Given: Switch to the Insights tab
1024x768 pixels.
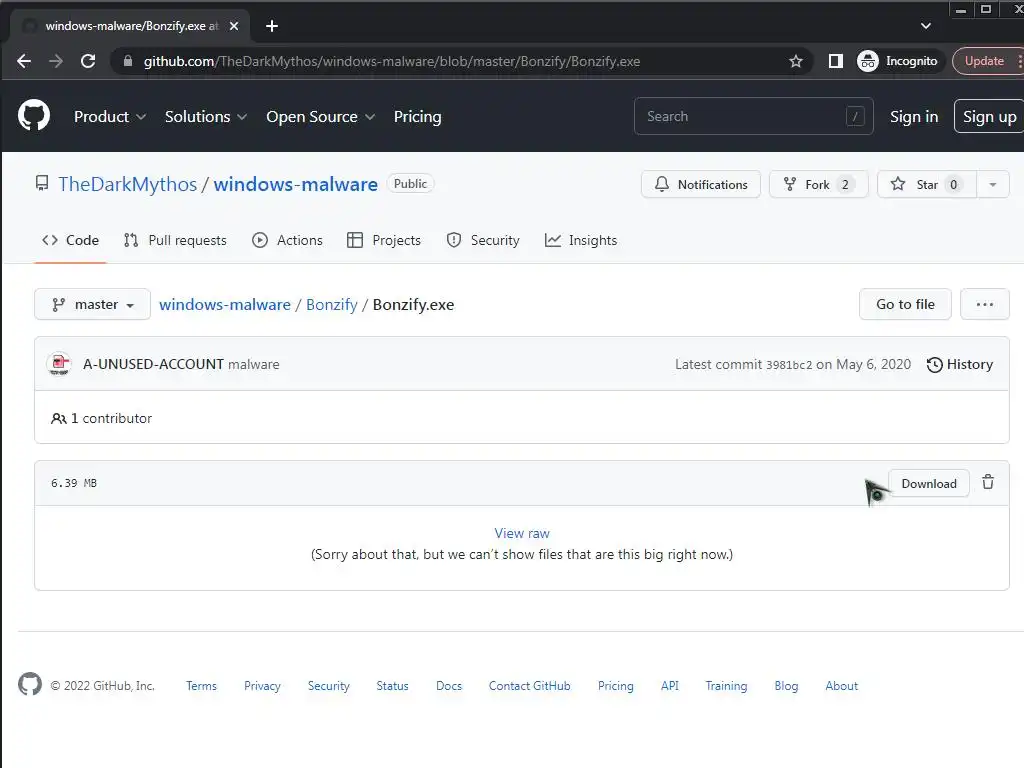Looking at the screenshot, I should coord(581,240).
